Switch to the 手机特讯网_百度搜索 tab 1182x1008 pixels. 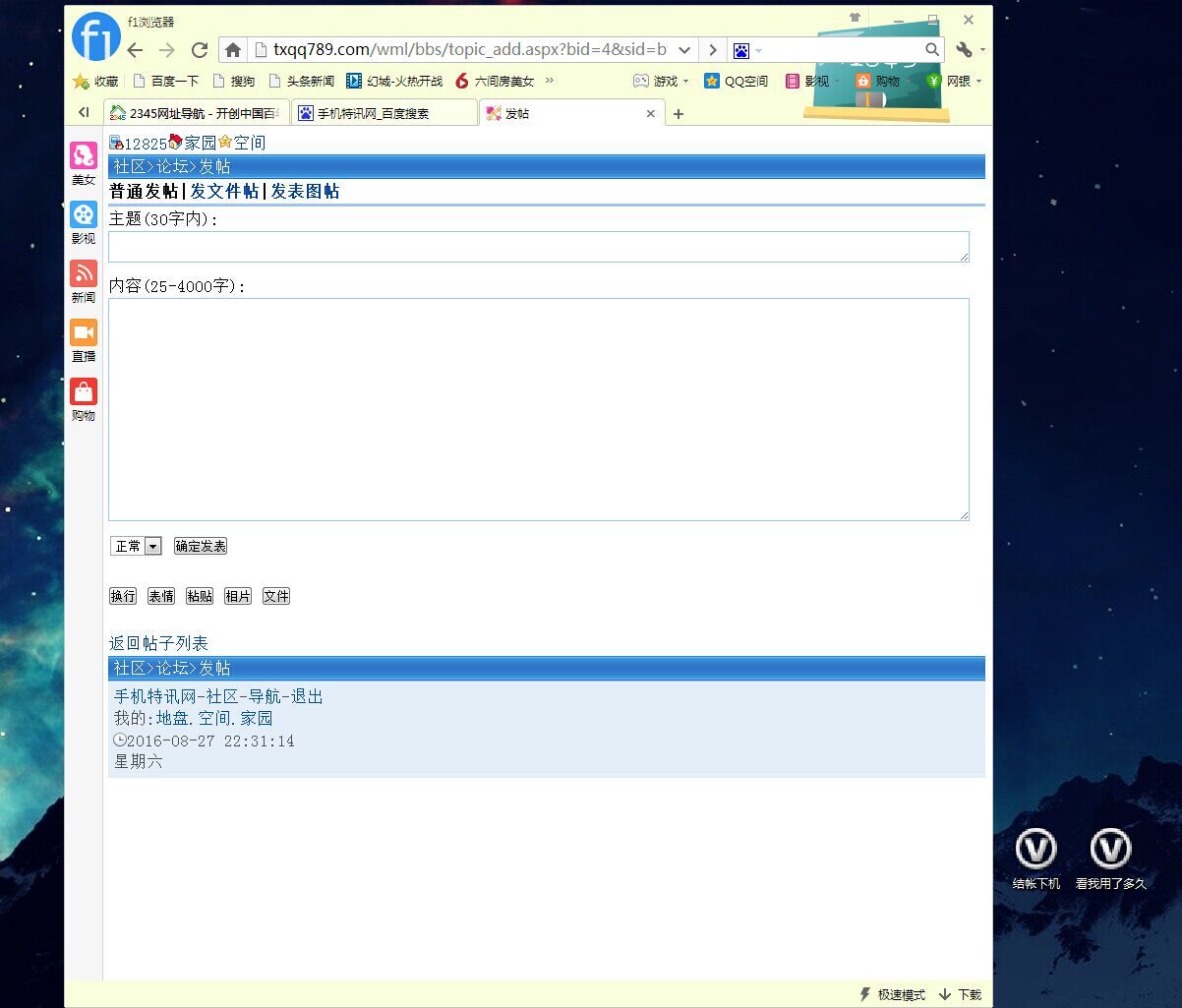pyautogui.click(x=384, y=113)
